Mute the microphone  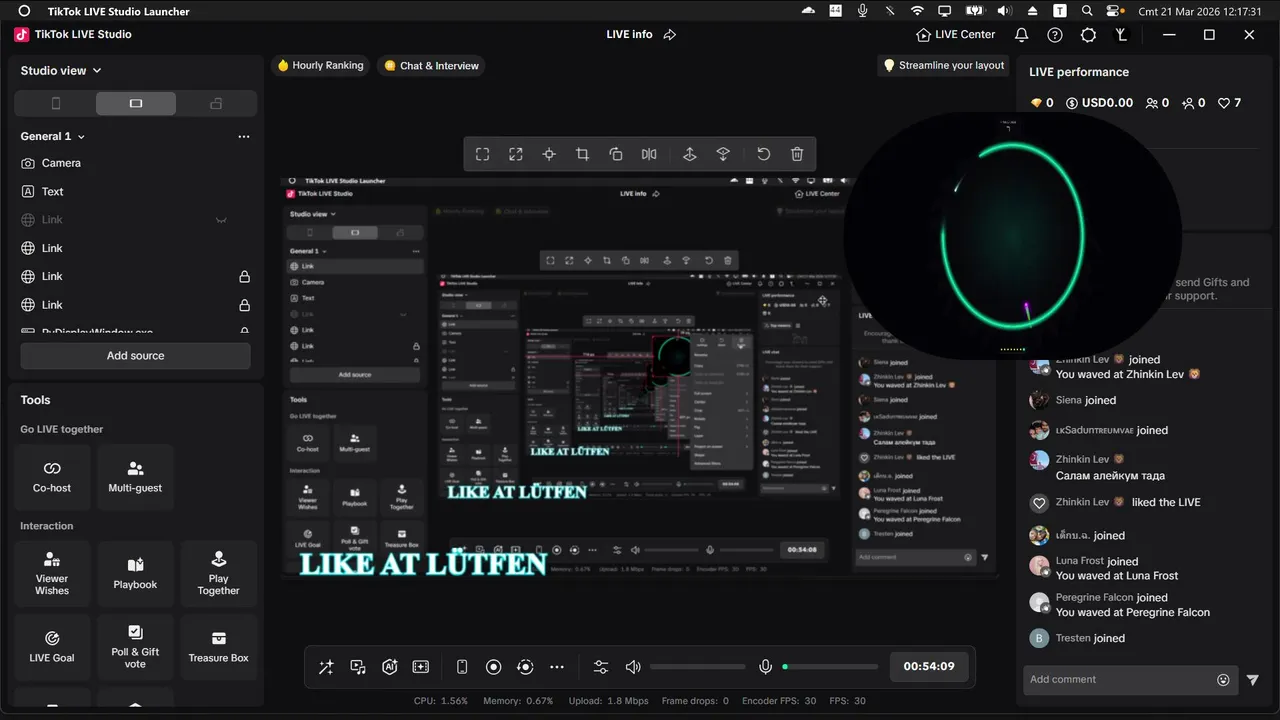point(765,667)
